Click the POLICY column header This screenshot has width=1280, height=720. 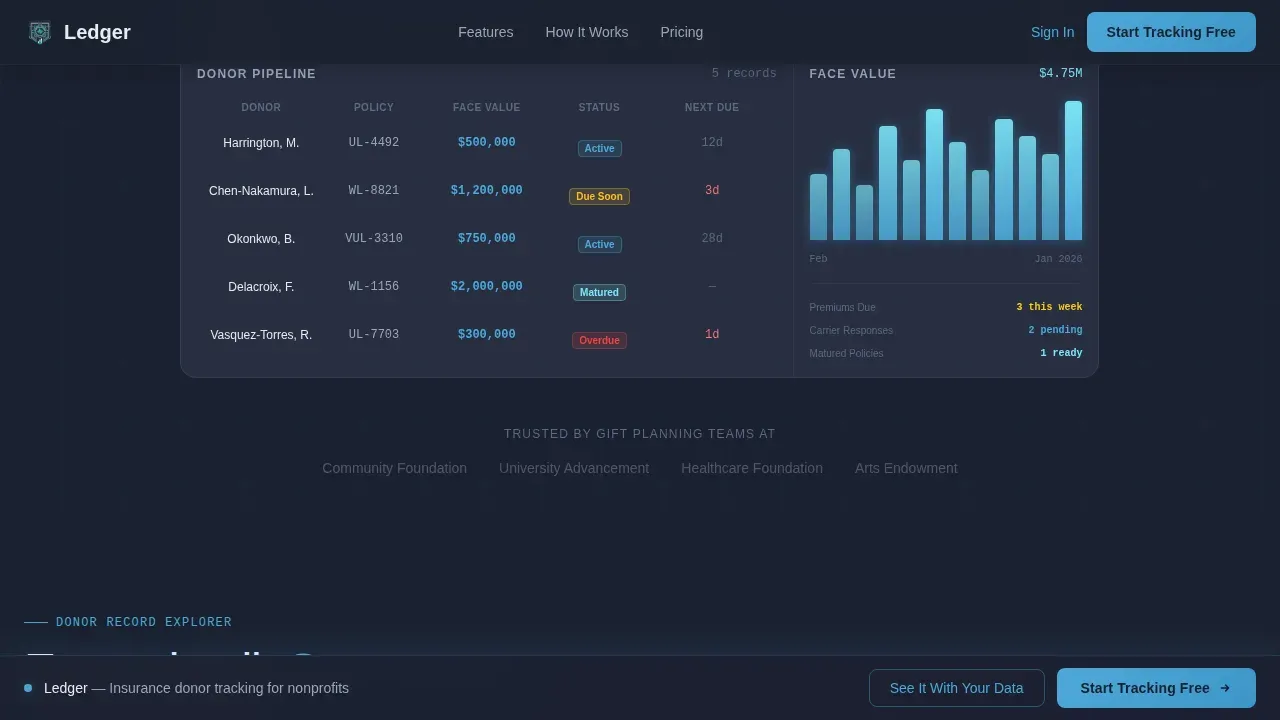[x=374, y=107]
